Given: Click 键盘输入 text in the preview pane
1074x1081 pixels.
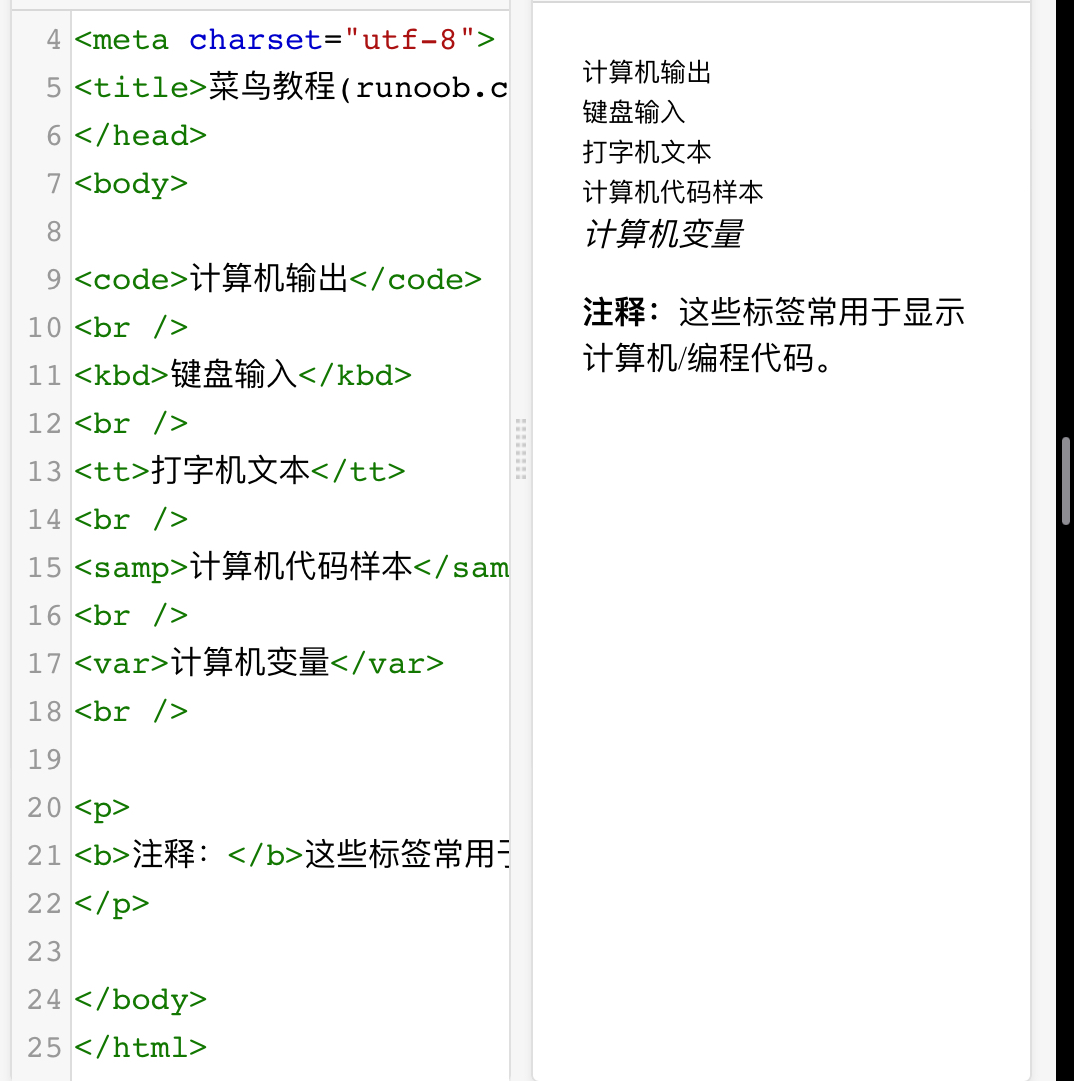Looking at the screenshot, I should 634,112.
